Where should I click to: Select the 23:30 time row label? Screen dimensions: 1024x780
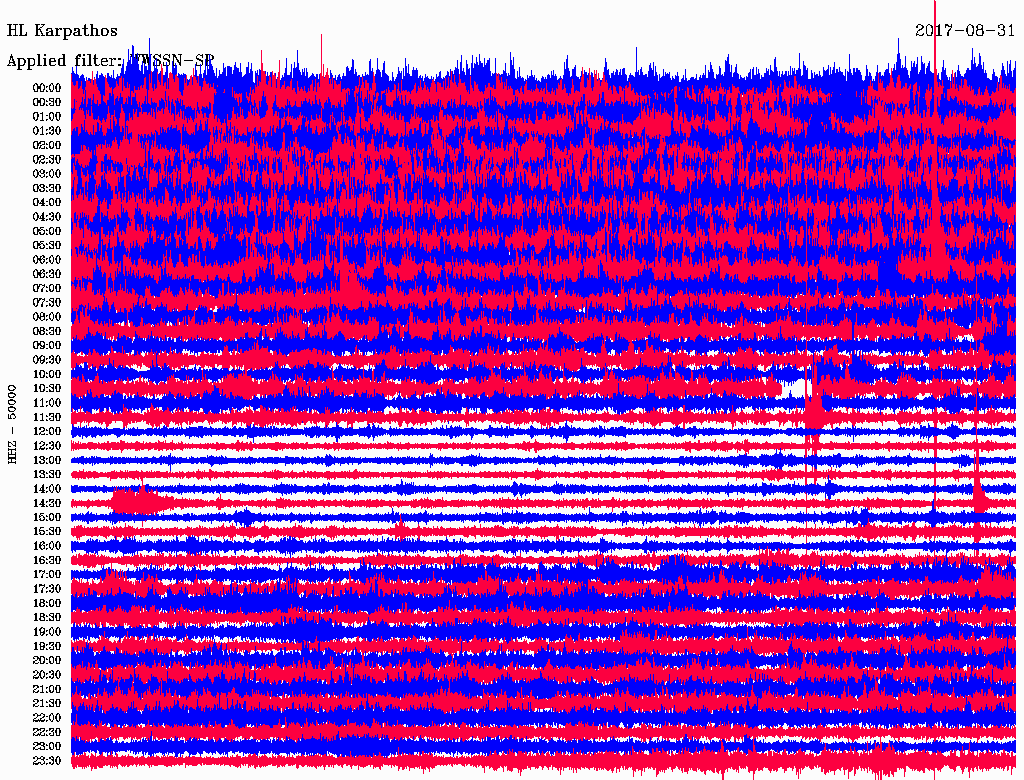47,761
